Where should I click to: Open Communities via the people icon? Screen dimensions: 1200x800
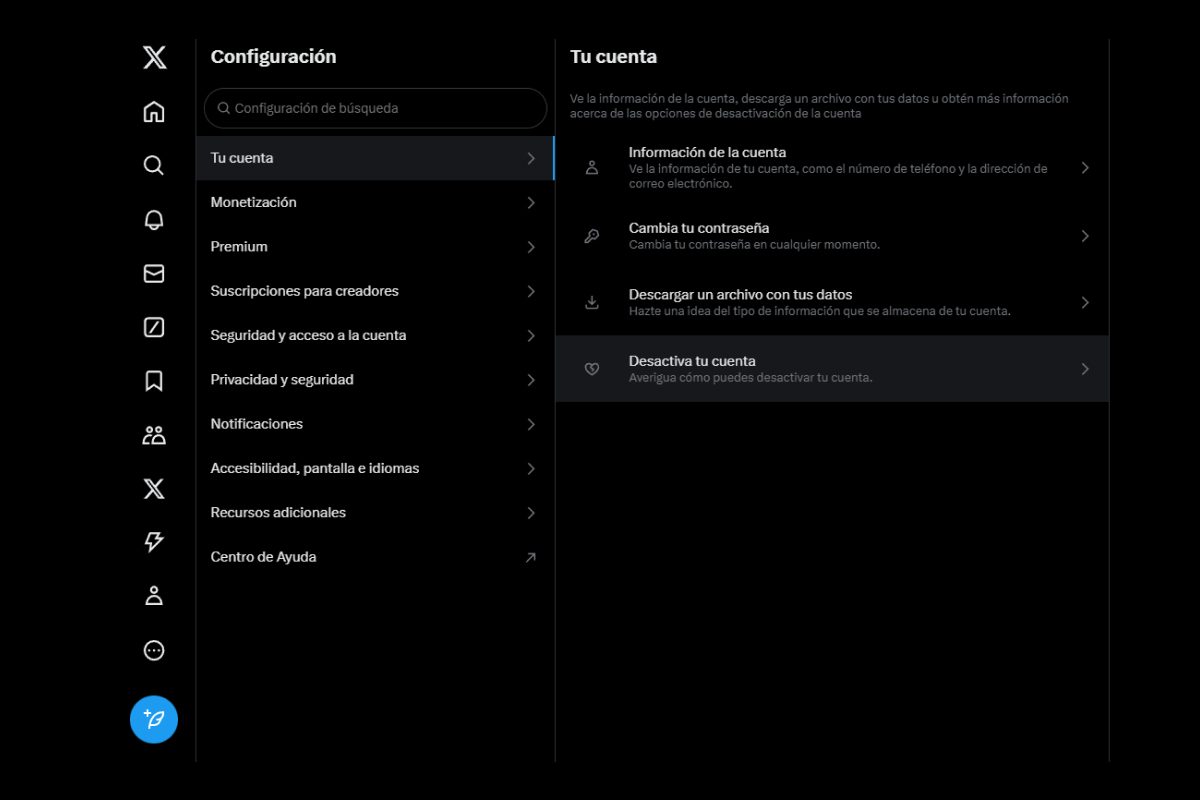(x=153, y=435)
